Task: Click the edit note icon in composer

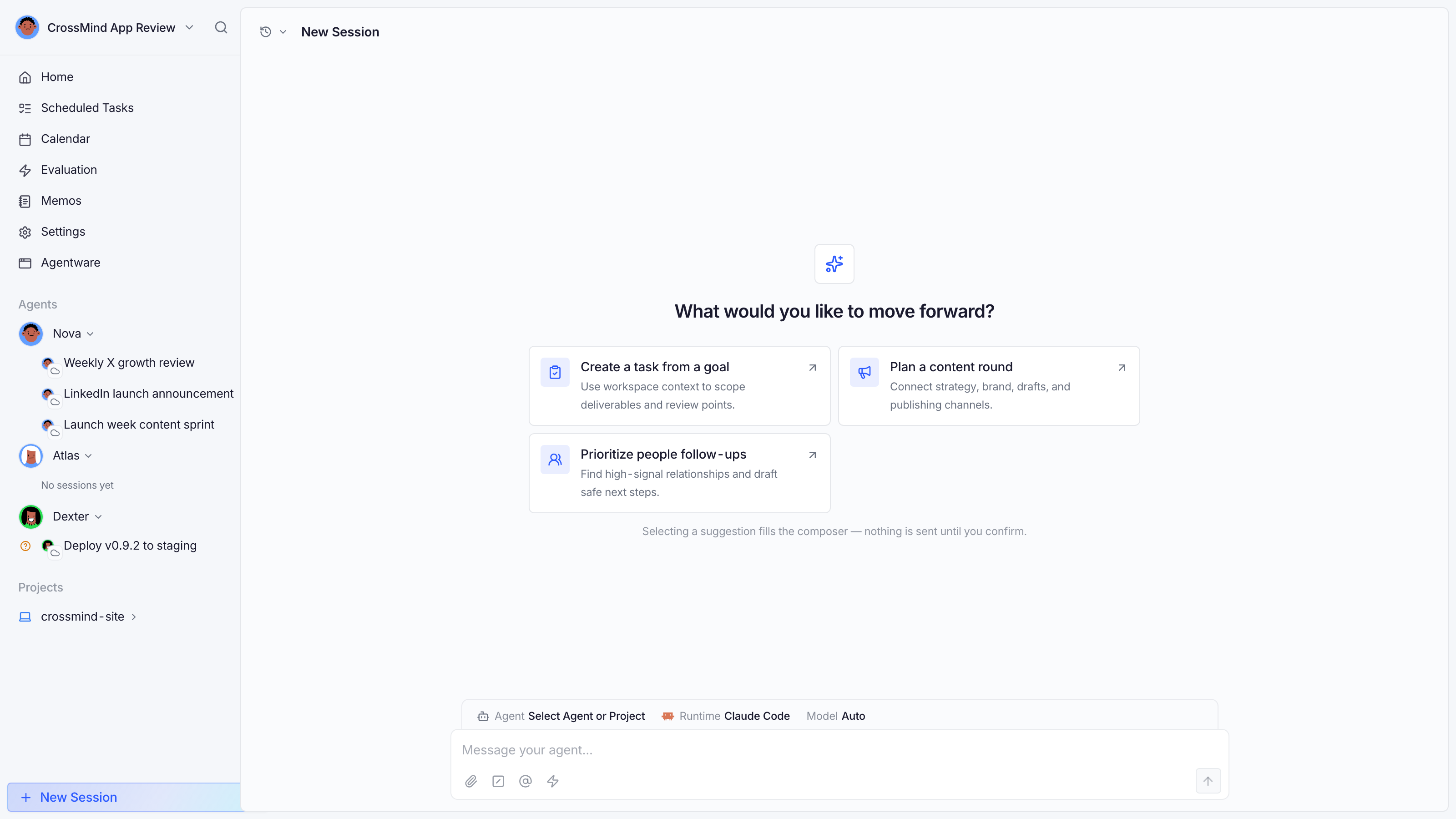Action: (x=498, y=781)
